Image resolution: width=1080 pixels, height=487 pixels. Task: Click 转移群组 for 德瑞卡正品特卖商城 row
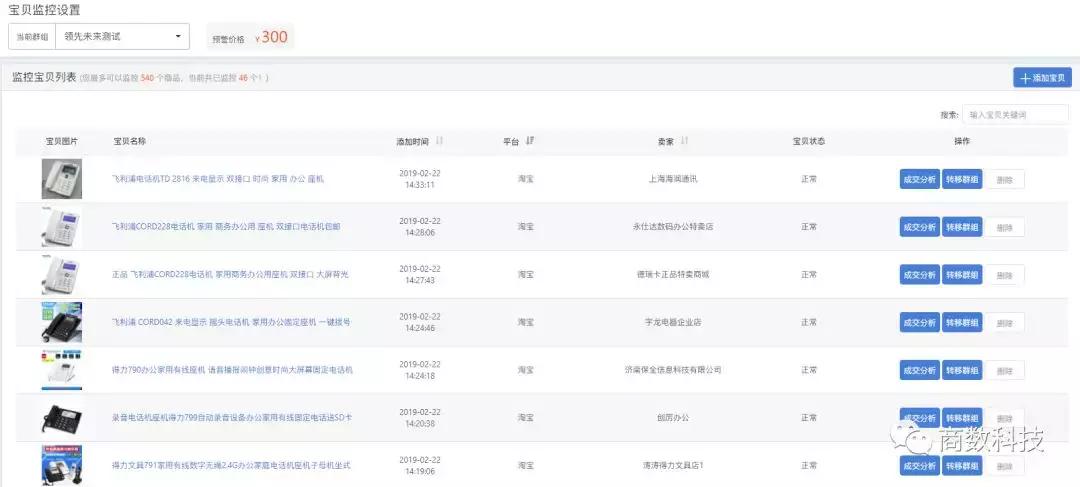coord(962,275)
